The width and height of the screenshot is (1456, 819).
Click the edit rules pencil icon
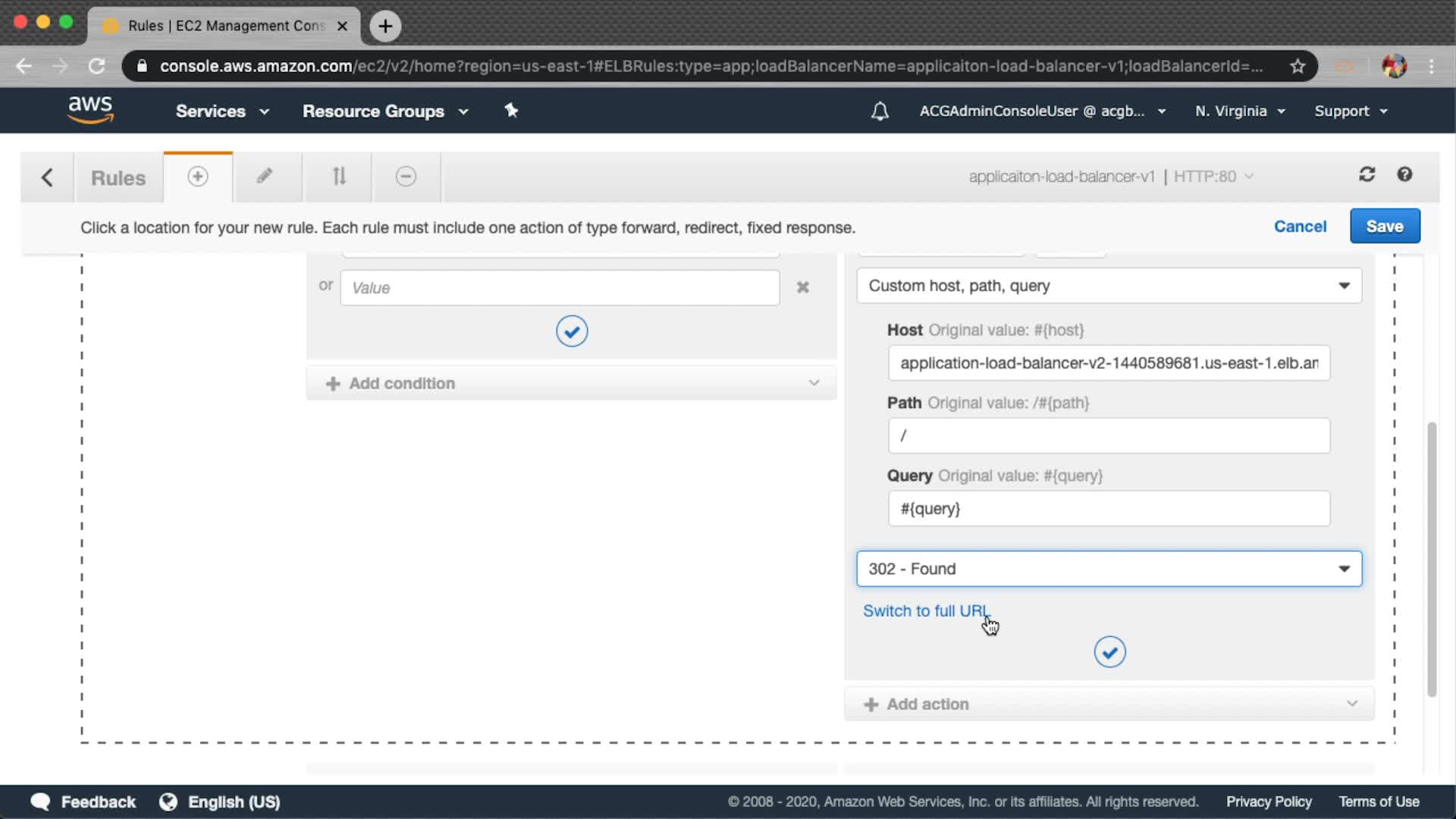coord(264,177)
